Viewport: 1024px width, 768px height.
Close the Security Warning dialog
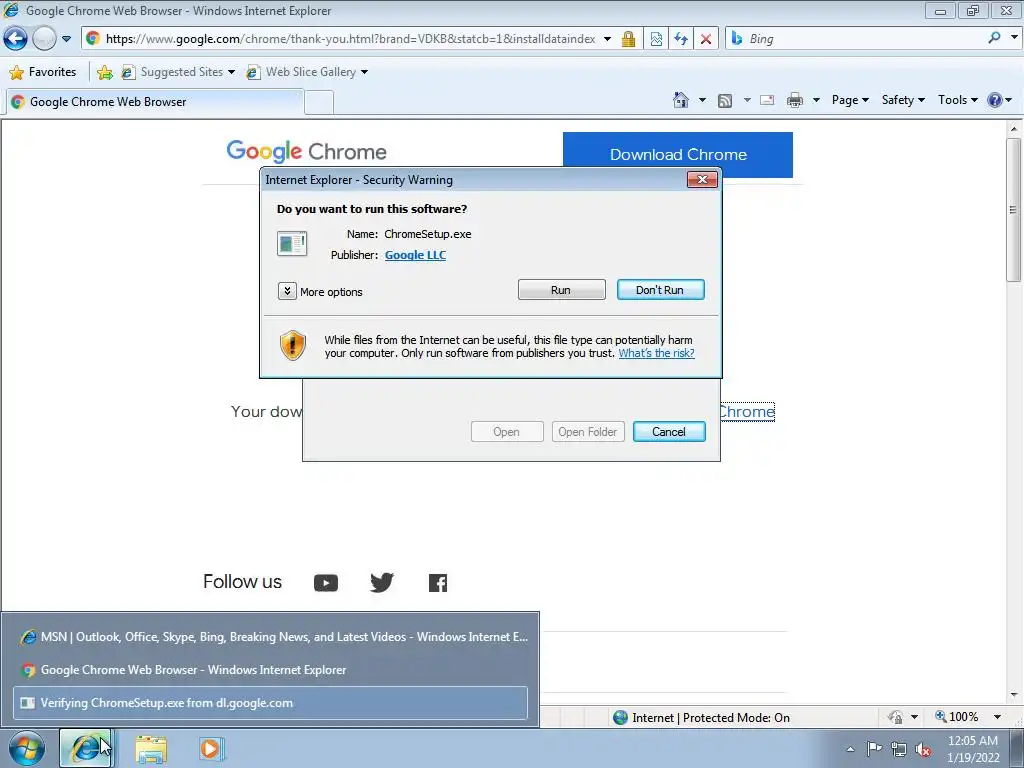point(702,180)
